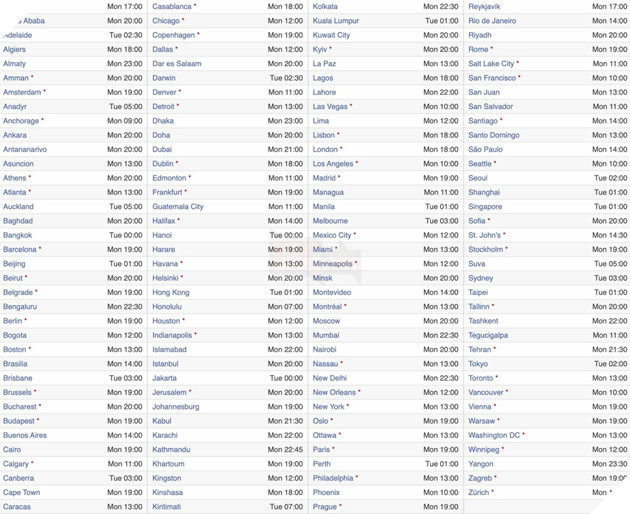Open the Amsterdam city link

coord(22,92)
